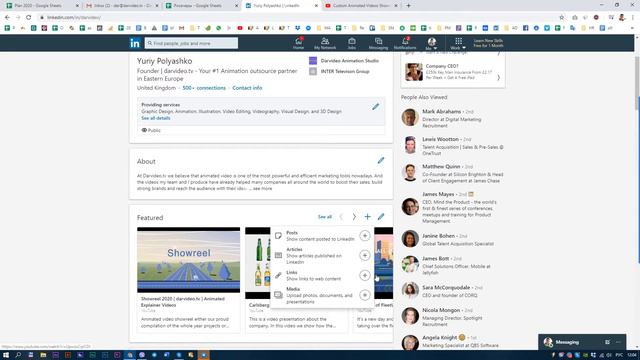Go to previous Featured item arrow

341,217
